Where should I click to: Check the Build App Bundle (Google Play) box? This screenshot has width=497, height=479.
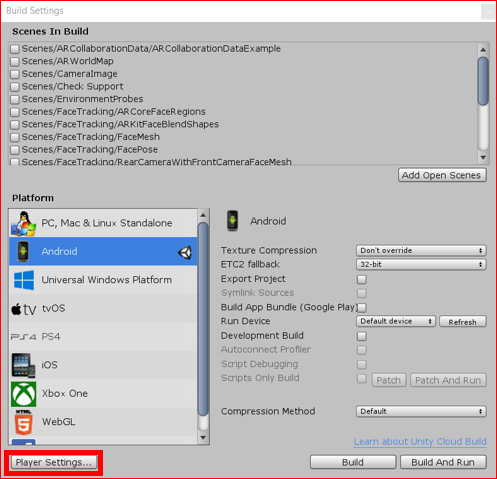[362, 307]
